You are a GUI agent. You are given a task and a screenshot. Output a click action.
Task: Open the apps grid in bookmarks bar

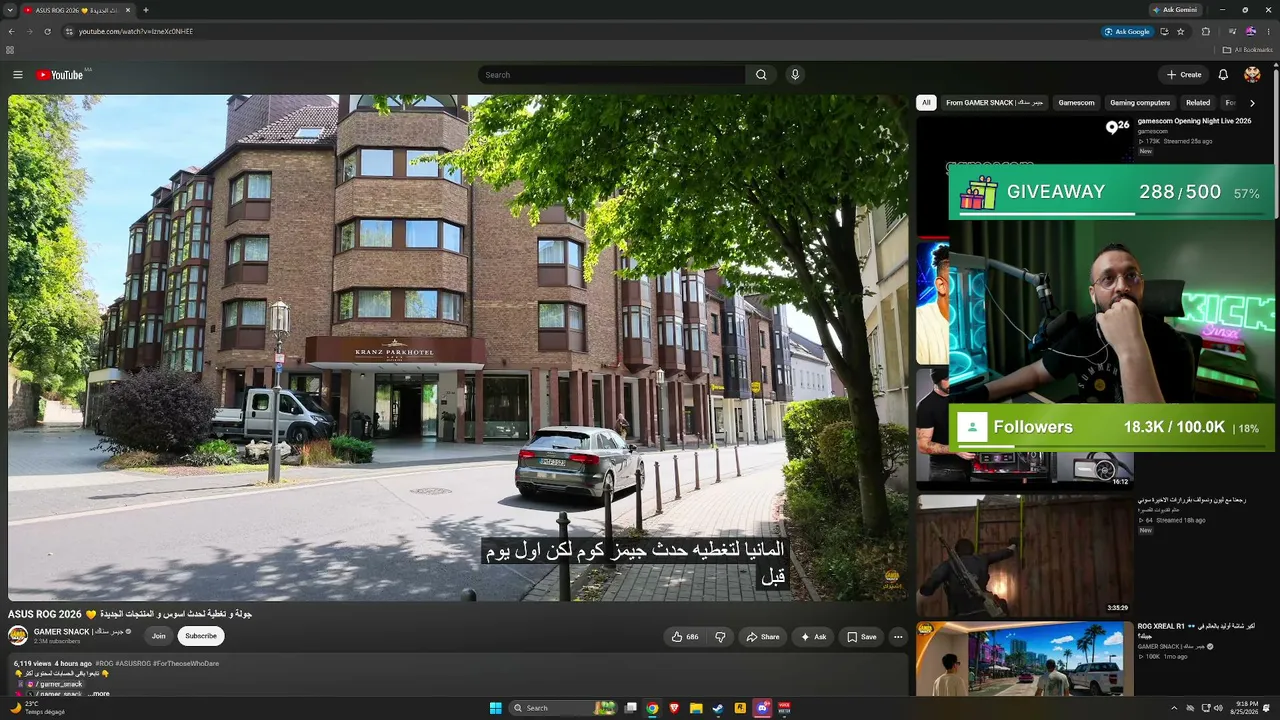(x=10, y=50)
